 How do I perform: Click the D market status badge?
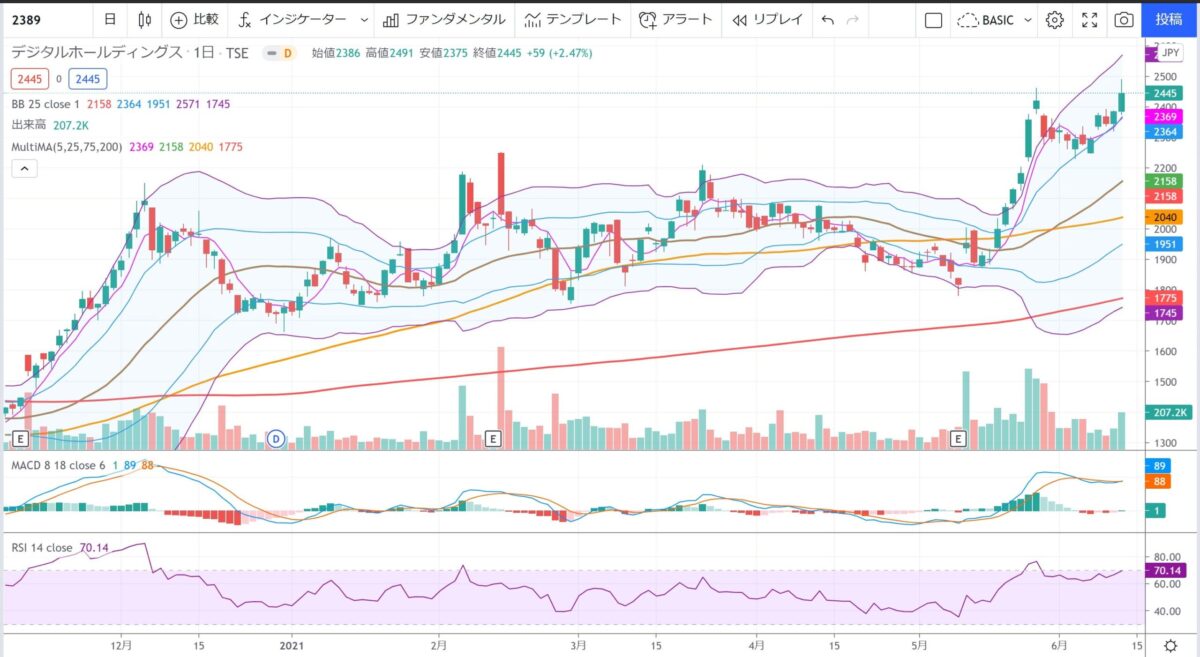coord(287,53)
